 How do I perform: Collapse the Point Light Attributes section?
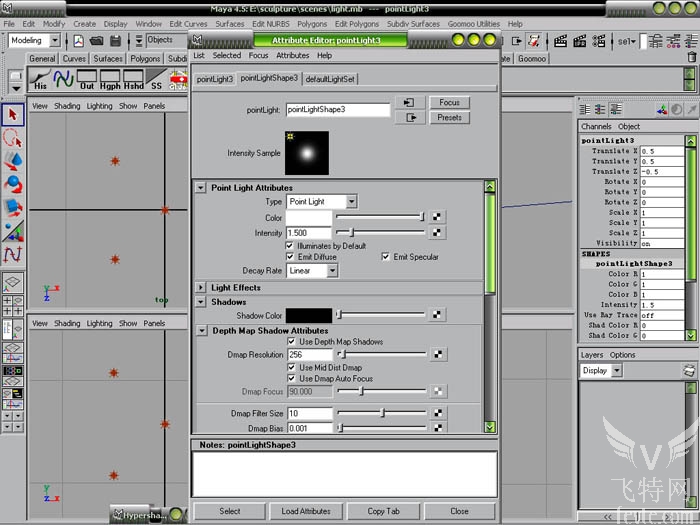click(200, 188)
